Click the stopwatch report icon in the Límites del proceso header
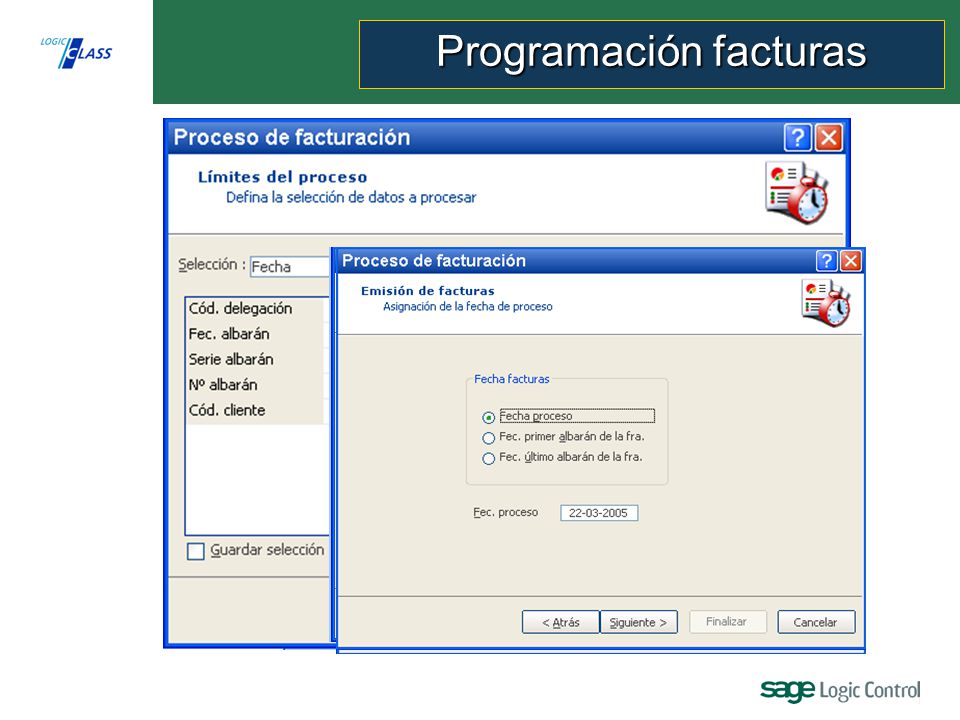This screenshot has width=960, height=720. 797,192
